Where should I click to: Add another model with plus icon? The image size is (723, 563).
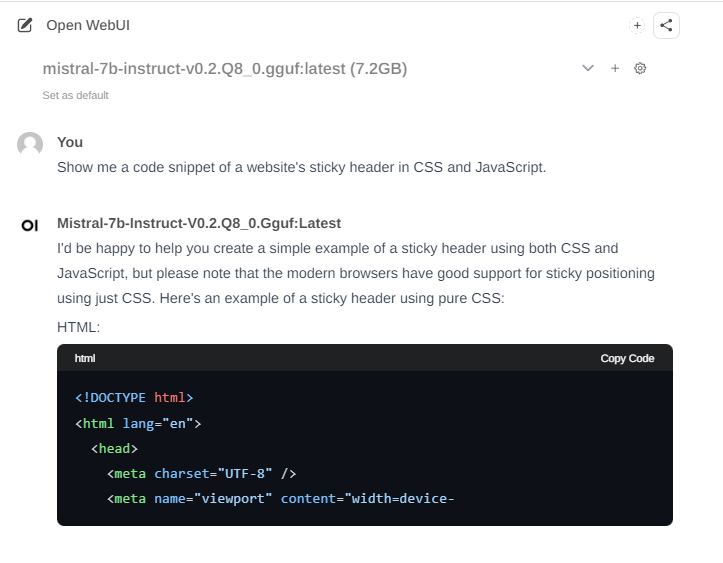pos(615,68)
